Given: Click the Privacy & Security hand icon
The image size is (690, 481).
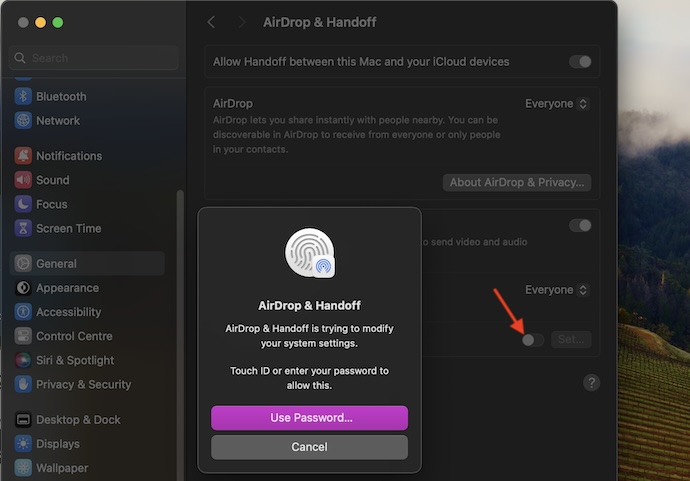Looking at the screenshot, I should coord(23,384).
